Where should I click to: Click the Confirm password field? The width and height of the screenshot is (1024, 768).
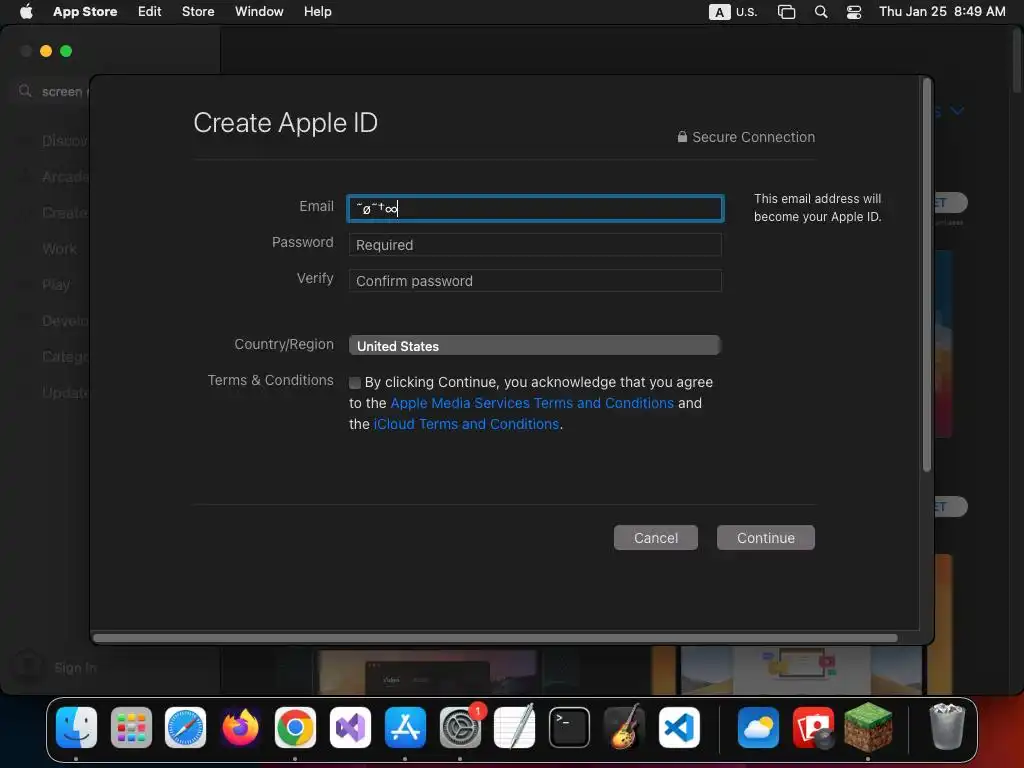(x=535, y=281)
